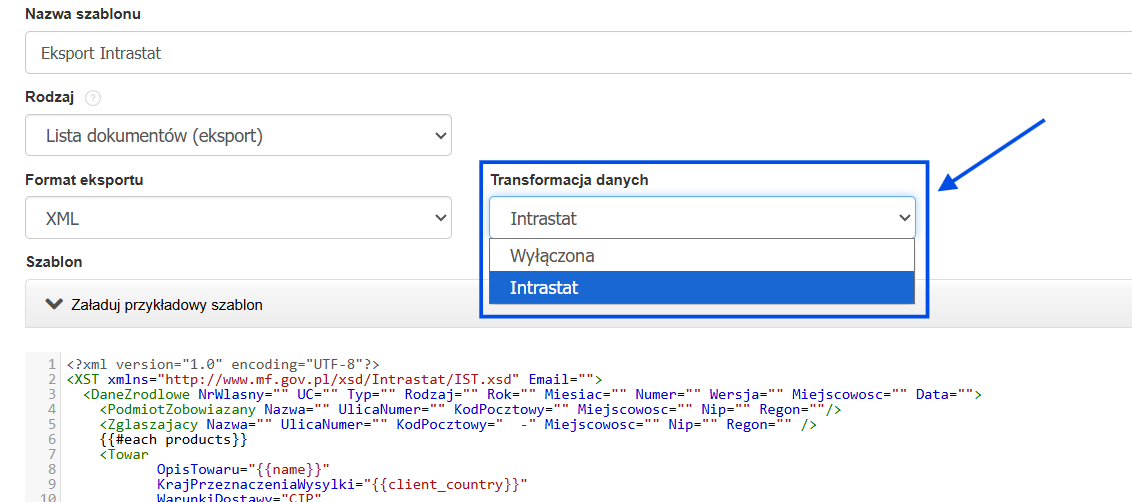
Task: Open the Transformacja danych dropdown
Action: point(702,217)
